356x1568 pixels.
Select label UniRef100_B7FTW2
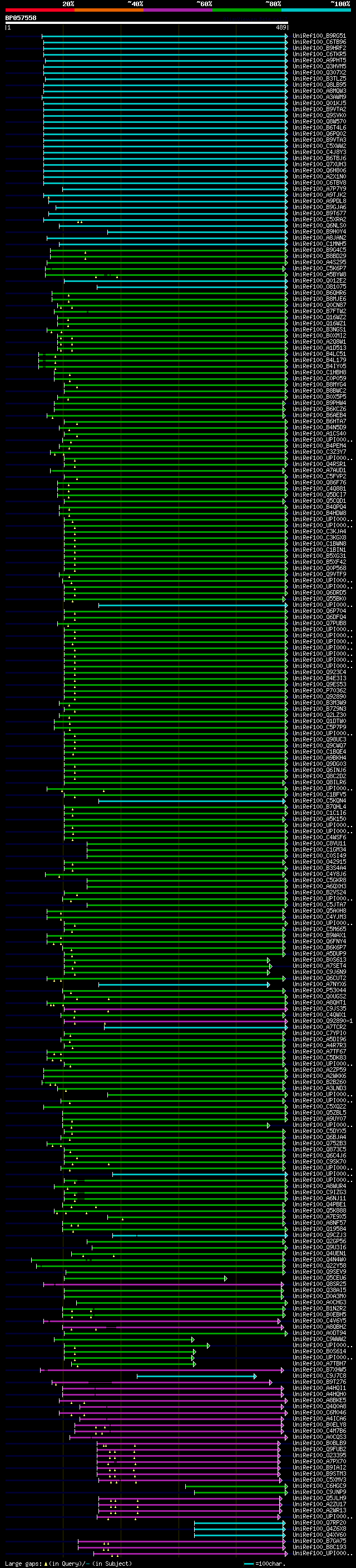(319, 311)
